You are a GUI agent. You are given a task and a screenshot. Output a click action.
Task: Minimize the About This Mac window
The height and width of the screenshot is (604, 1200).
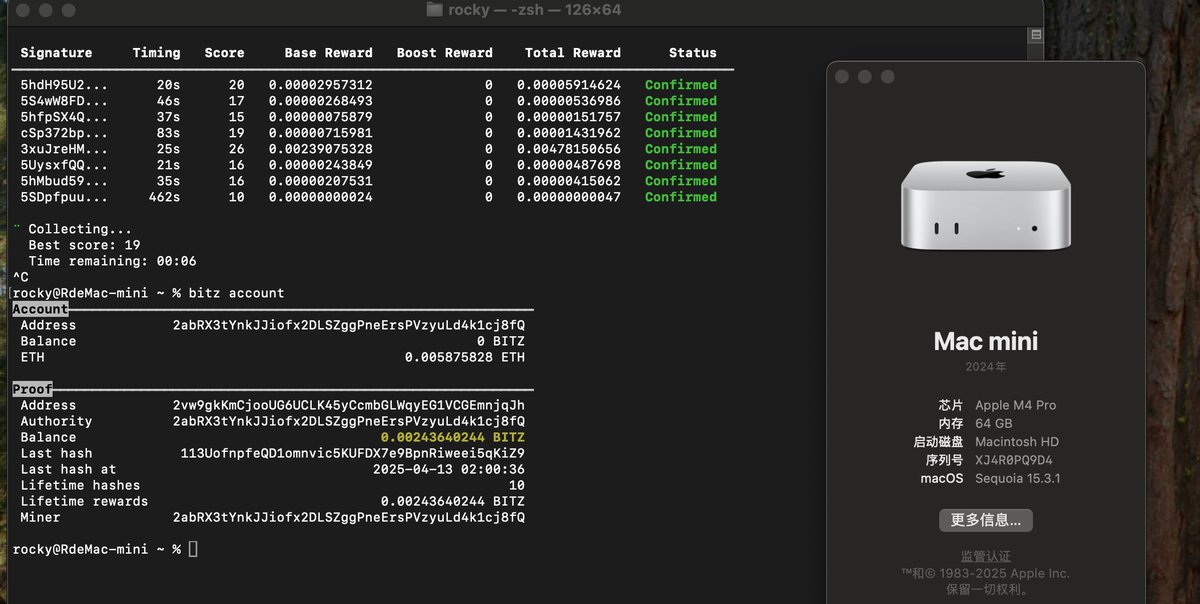click(x=865, y=77)
